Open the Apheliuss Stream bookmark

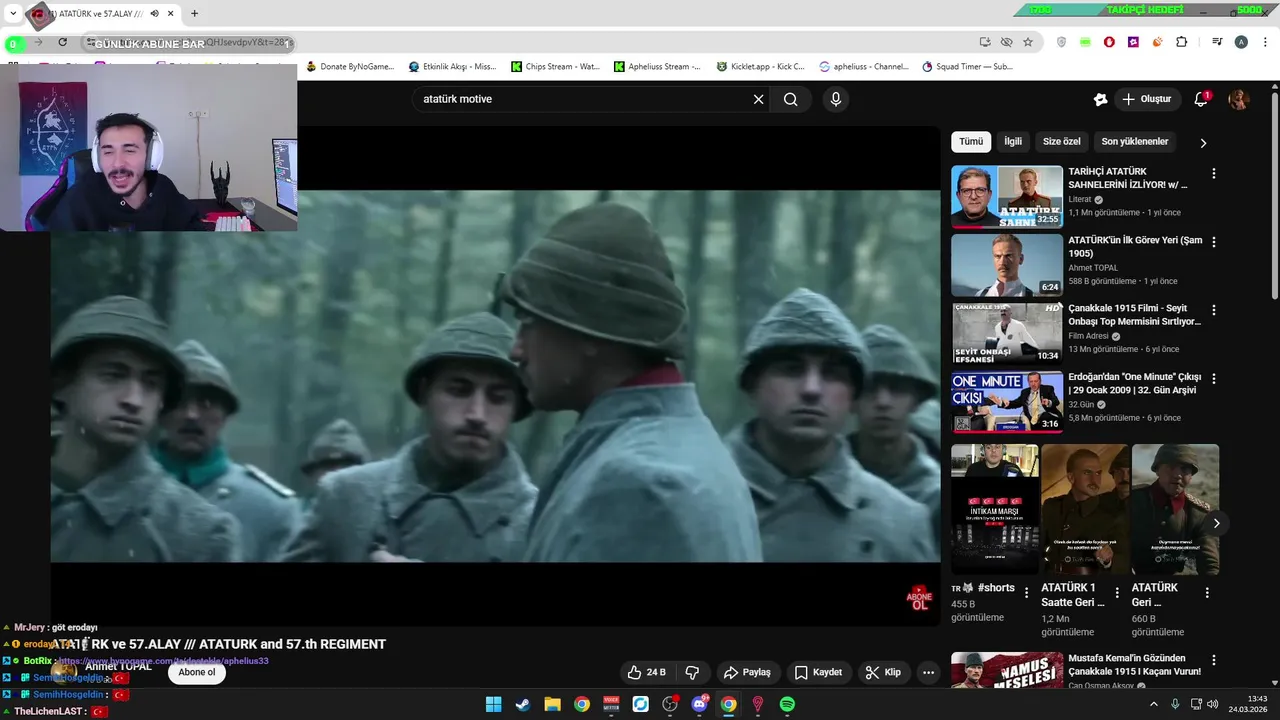click(x=658, y=67)
